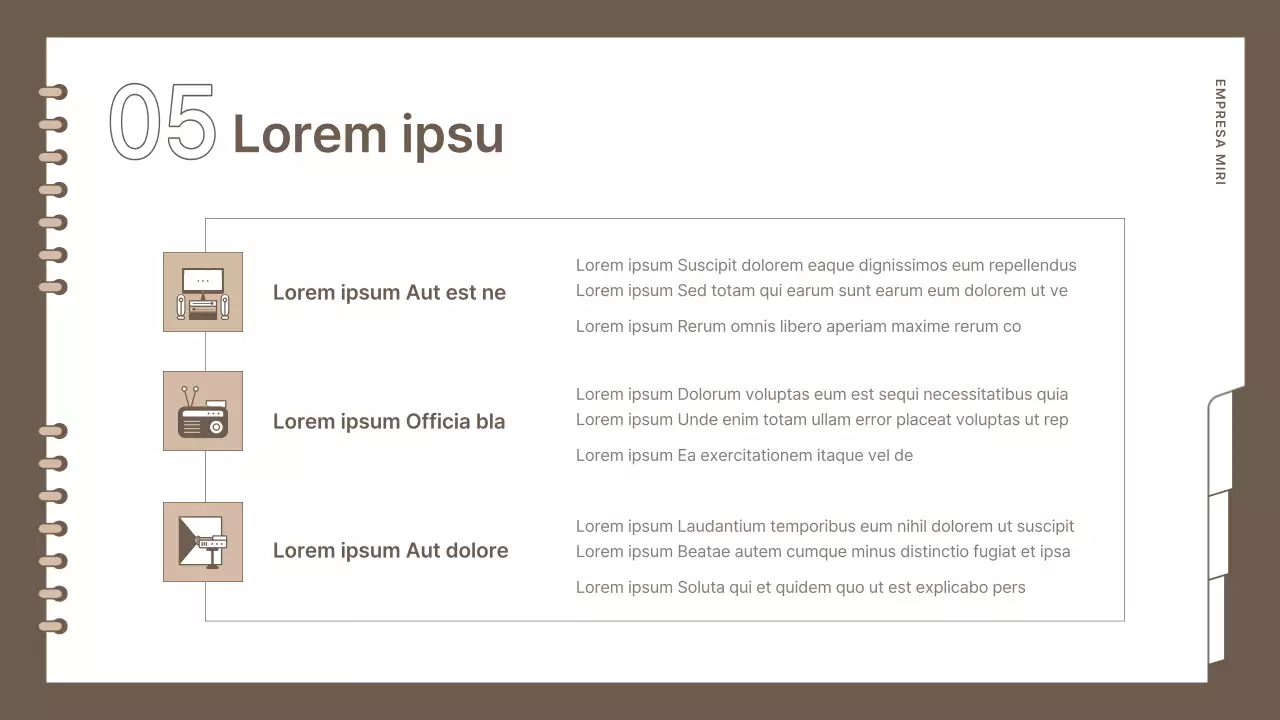This screenshot has width=1280, height=720.
Task: Click the 'Lorem ipsum Aut dolore' heading
Action: [x=390, y=551]
